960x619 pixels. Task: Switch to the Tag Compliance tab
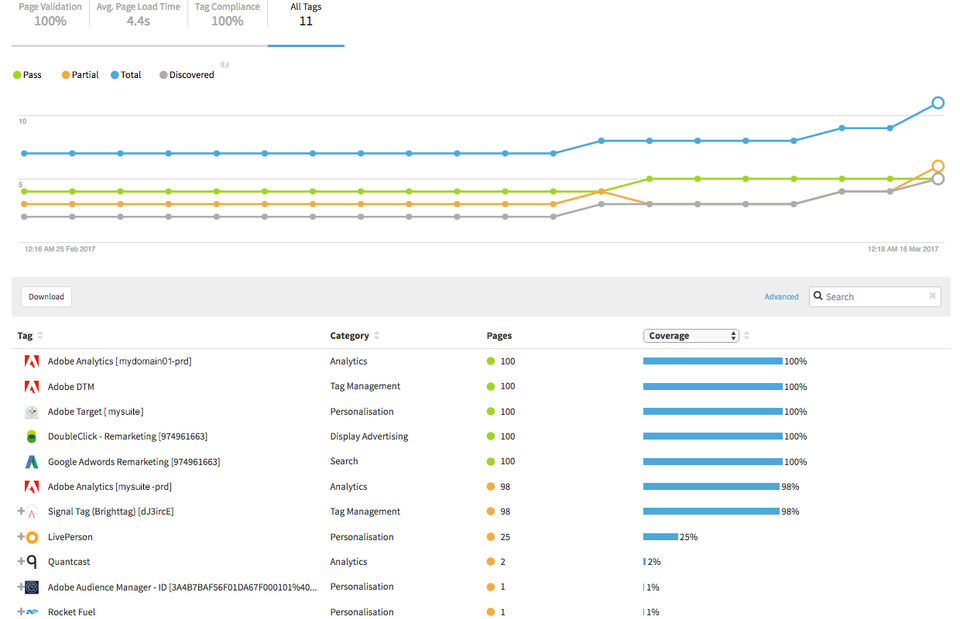coord(227,15)
